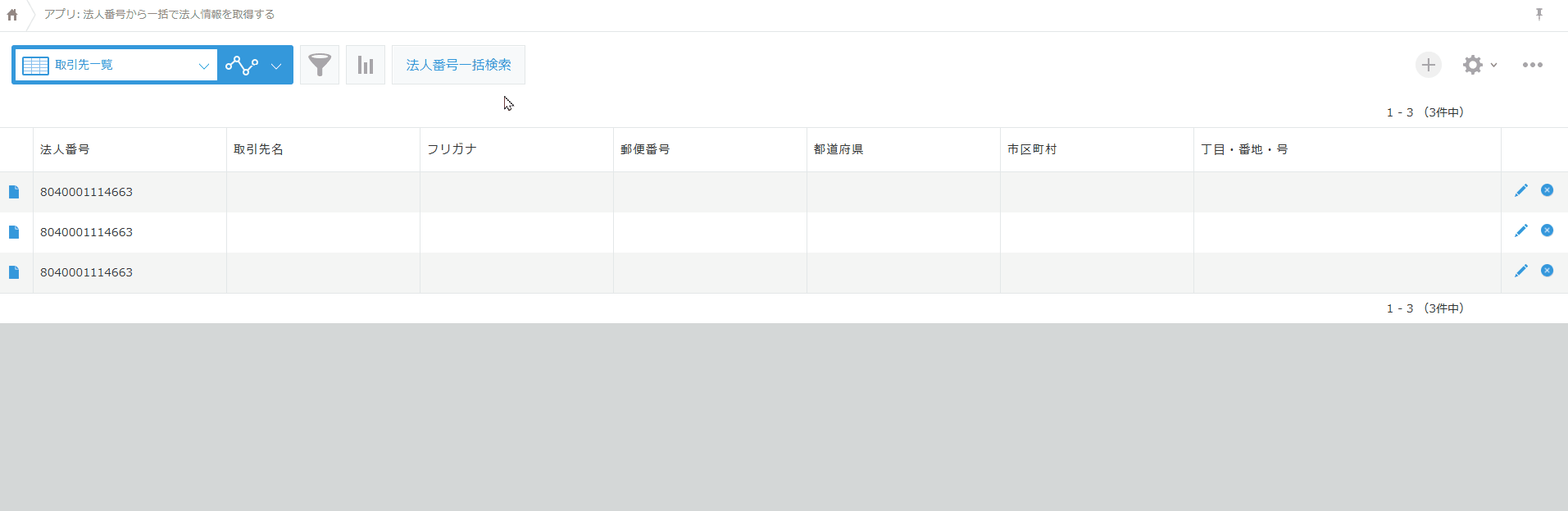Viewport: 1568px width, 511px height.
Task: Click the 法人番号 column header
Action: 65,149
